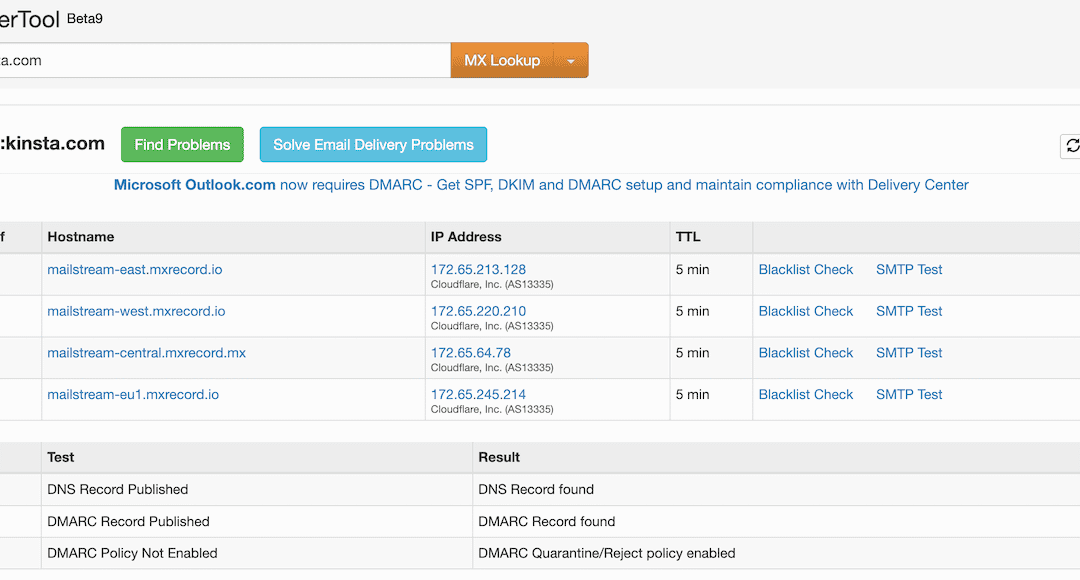
Task: Run Blacklist Check for mailstream-east row
Action: [806, 269]
